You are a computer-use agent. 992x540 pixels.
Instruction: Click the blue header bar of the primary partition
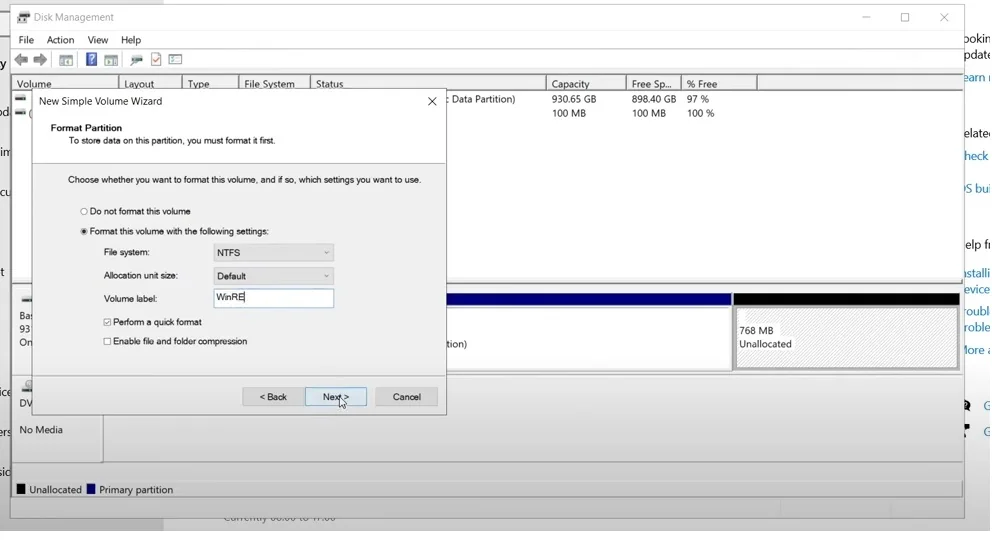588,300
